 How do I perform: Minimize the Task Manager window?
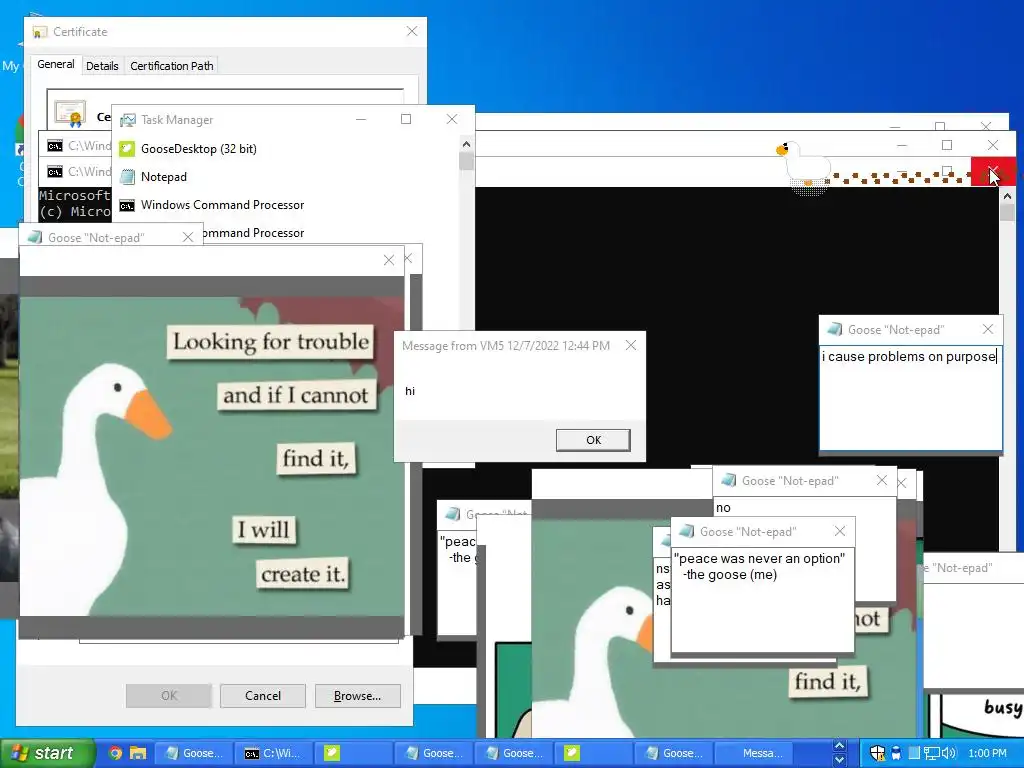click(360, 119)
